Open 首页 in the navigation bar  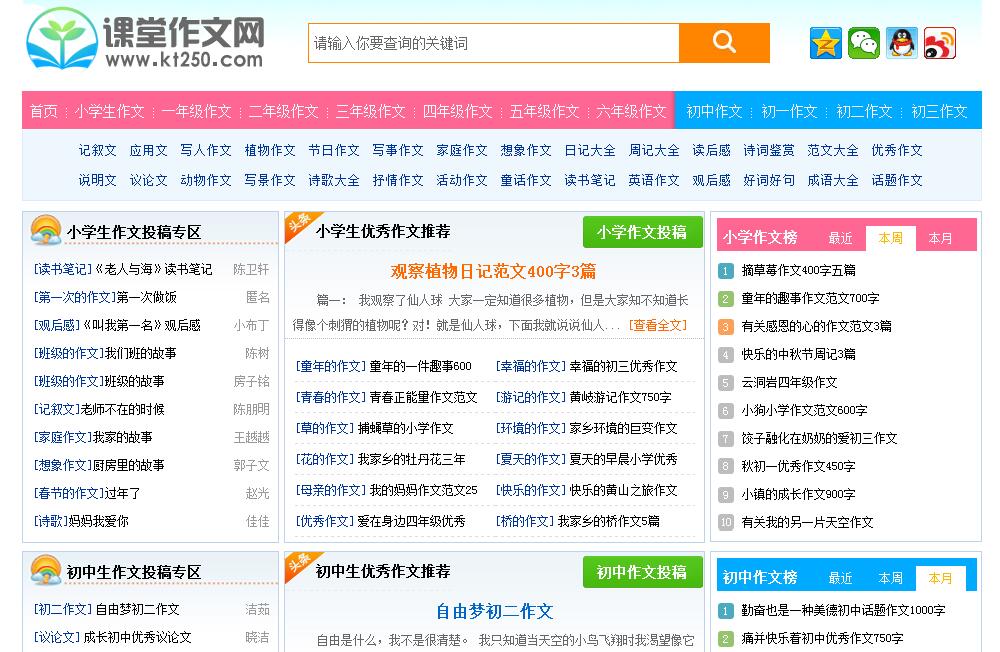43,111
